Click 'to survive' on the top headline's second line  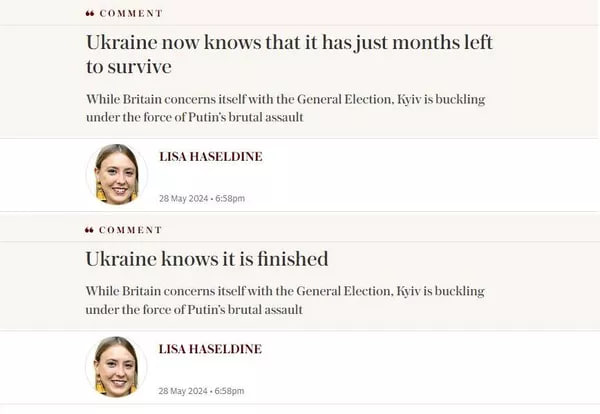(129, 67)
